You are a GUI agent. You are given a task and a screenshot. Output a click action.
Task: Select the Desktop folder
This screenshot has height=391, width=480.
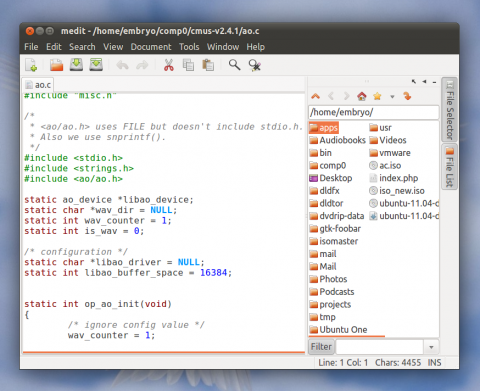tap(331, 178)
